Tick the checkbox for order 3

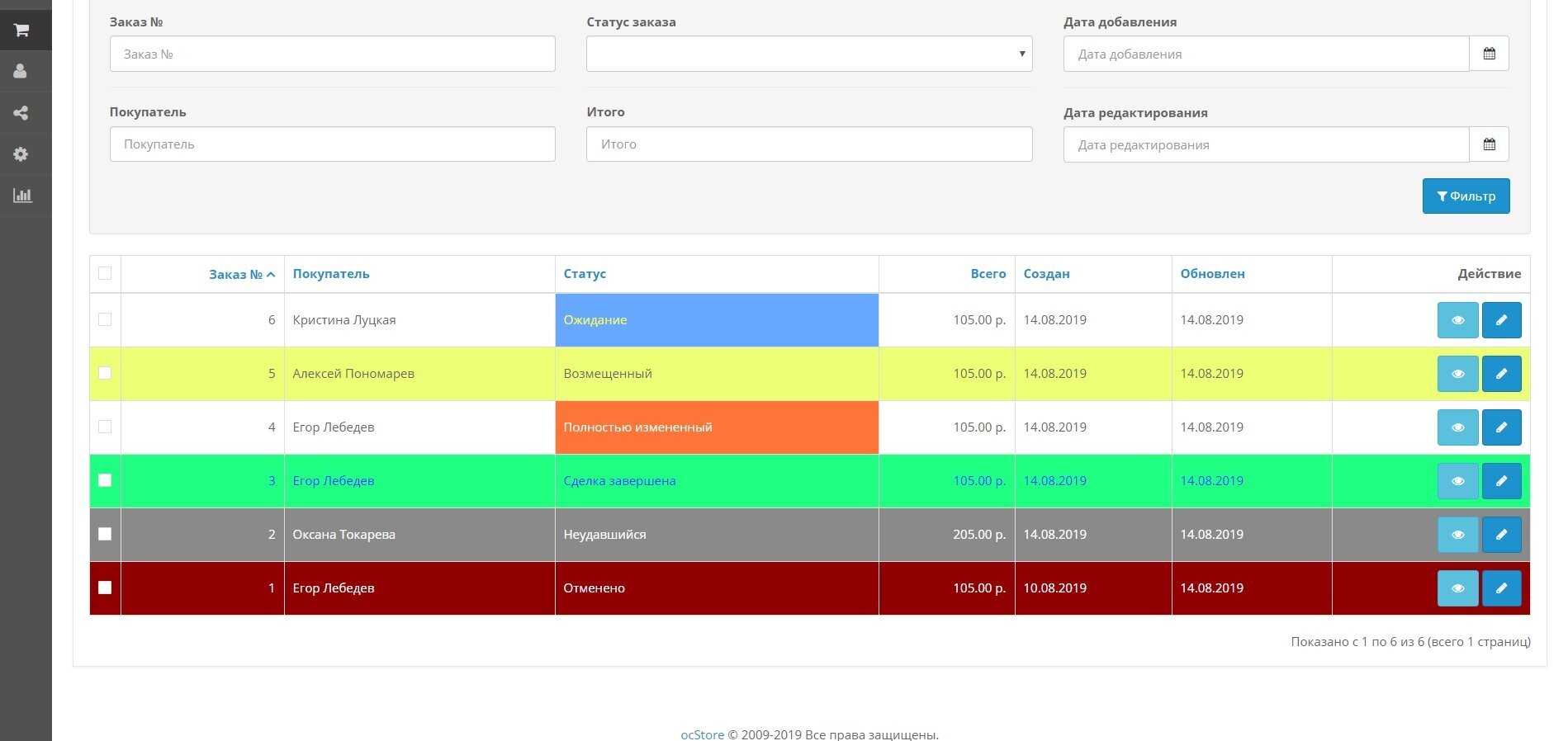[x=105, y=480]
